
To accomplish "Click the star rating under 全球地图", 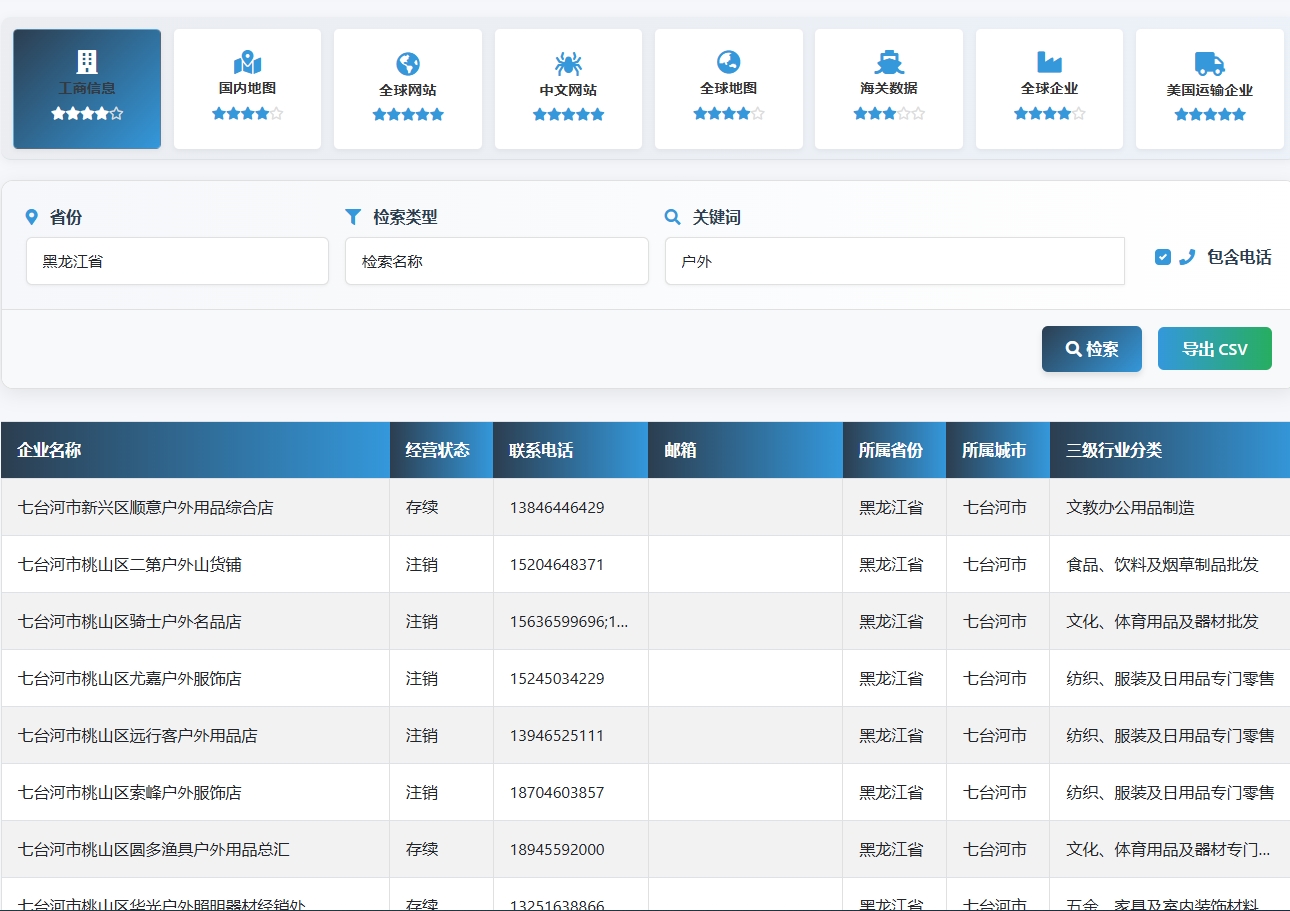I will tap(728, 113).
